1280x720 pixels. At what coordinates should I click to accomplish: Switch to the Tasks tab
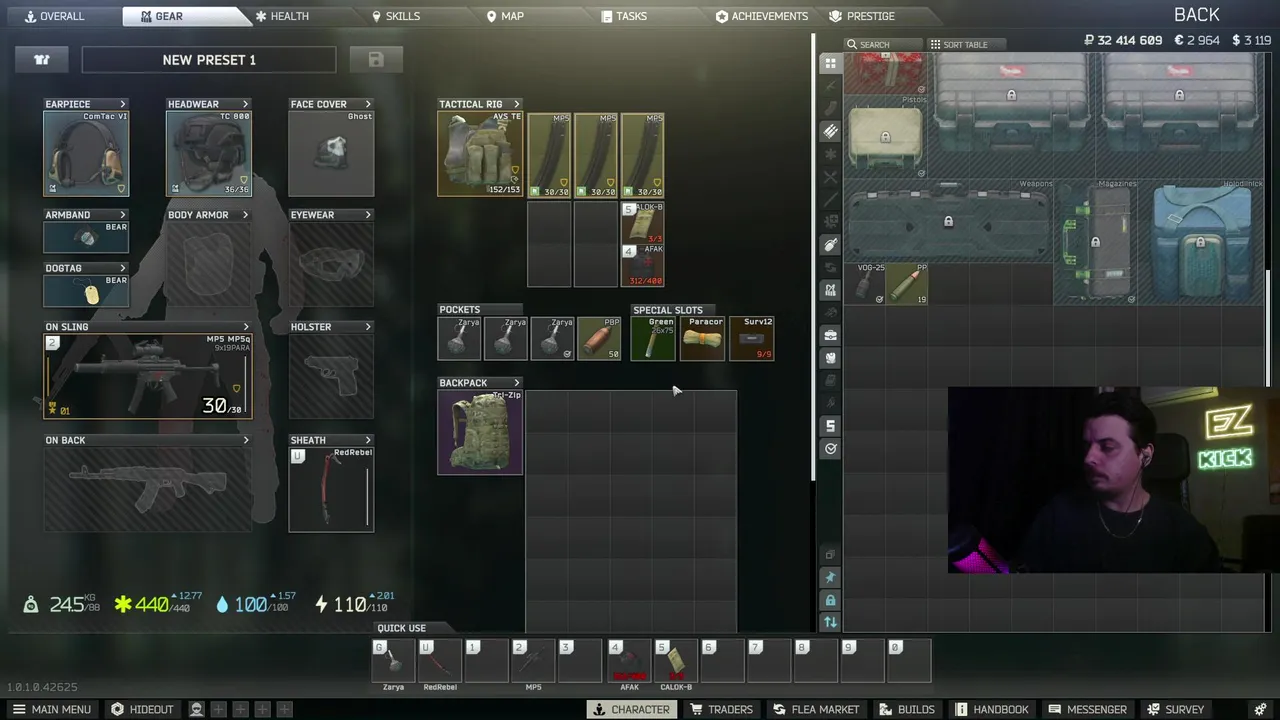point(624,16)
